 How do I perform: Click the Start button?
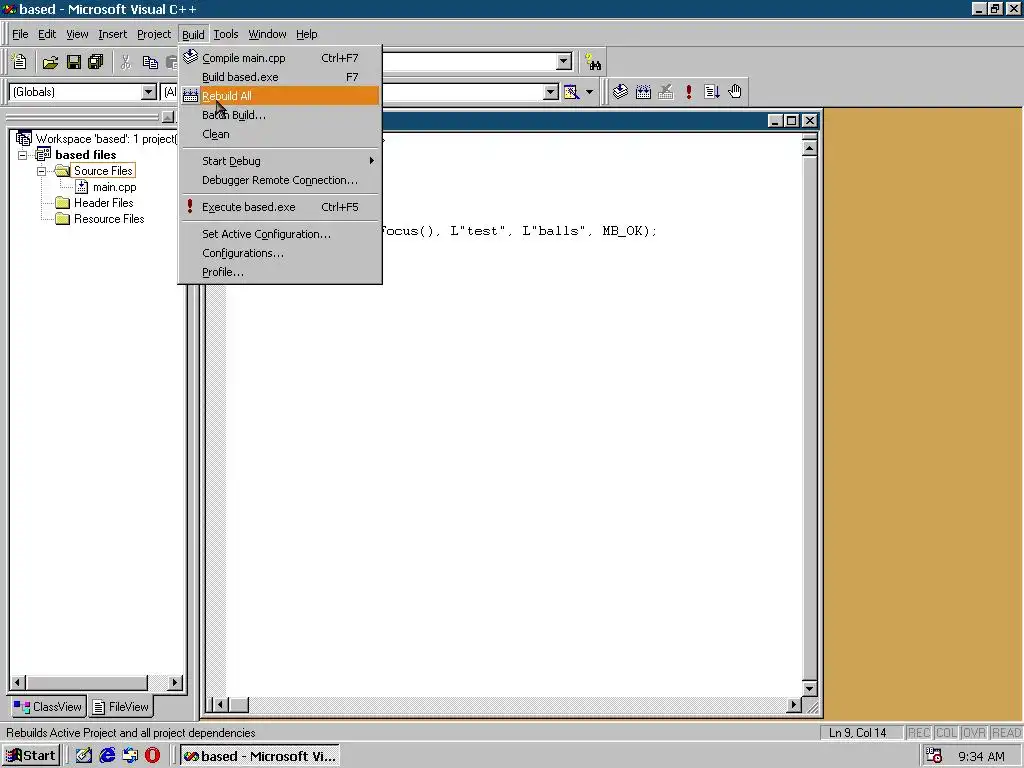(x=31, y=756)
